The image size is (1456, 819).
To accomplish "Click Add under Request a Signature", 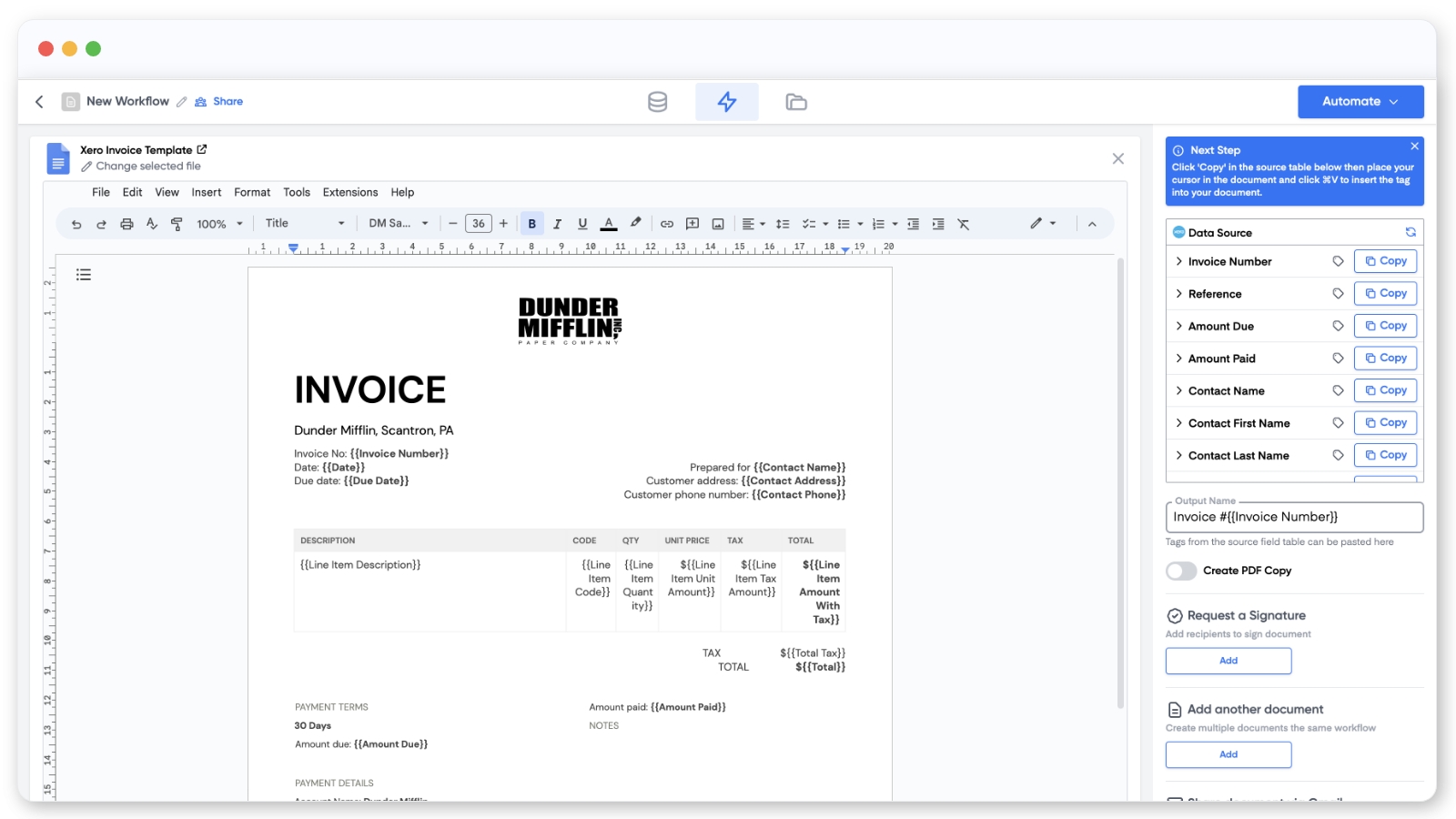I will coord(1228,661).
